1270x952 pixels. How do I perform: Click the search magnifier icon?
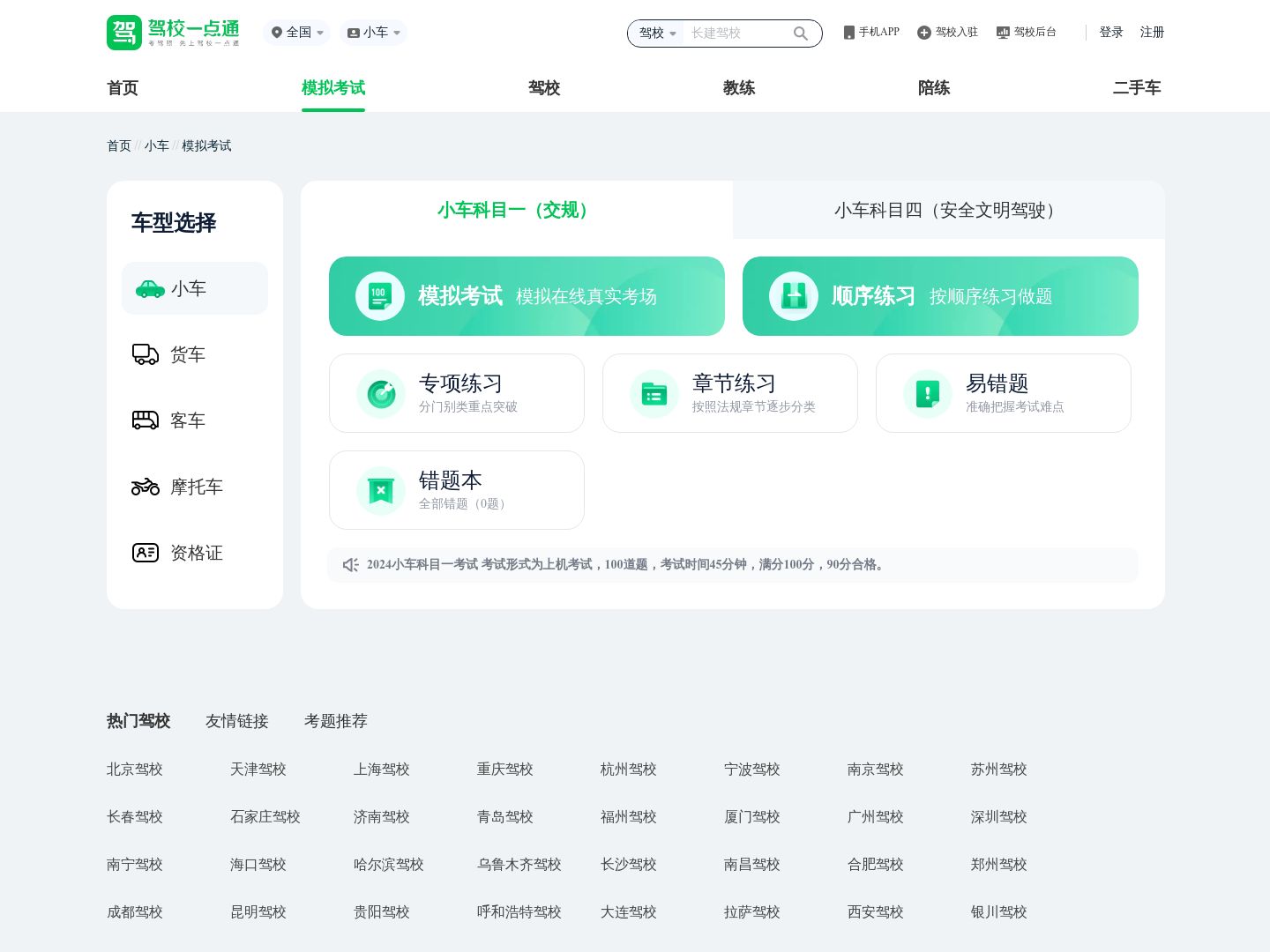800,33
